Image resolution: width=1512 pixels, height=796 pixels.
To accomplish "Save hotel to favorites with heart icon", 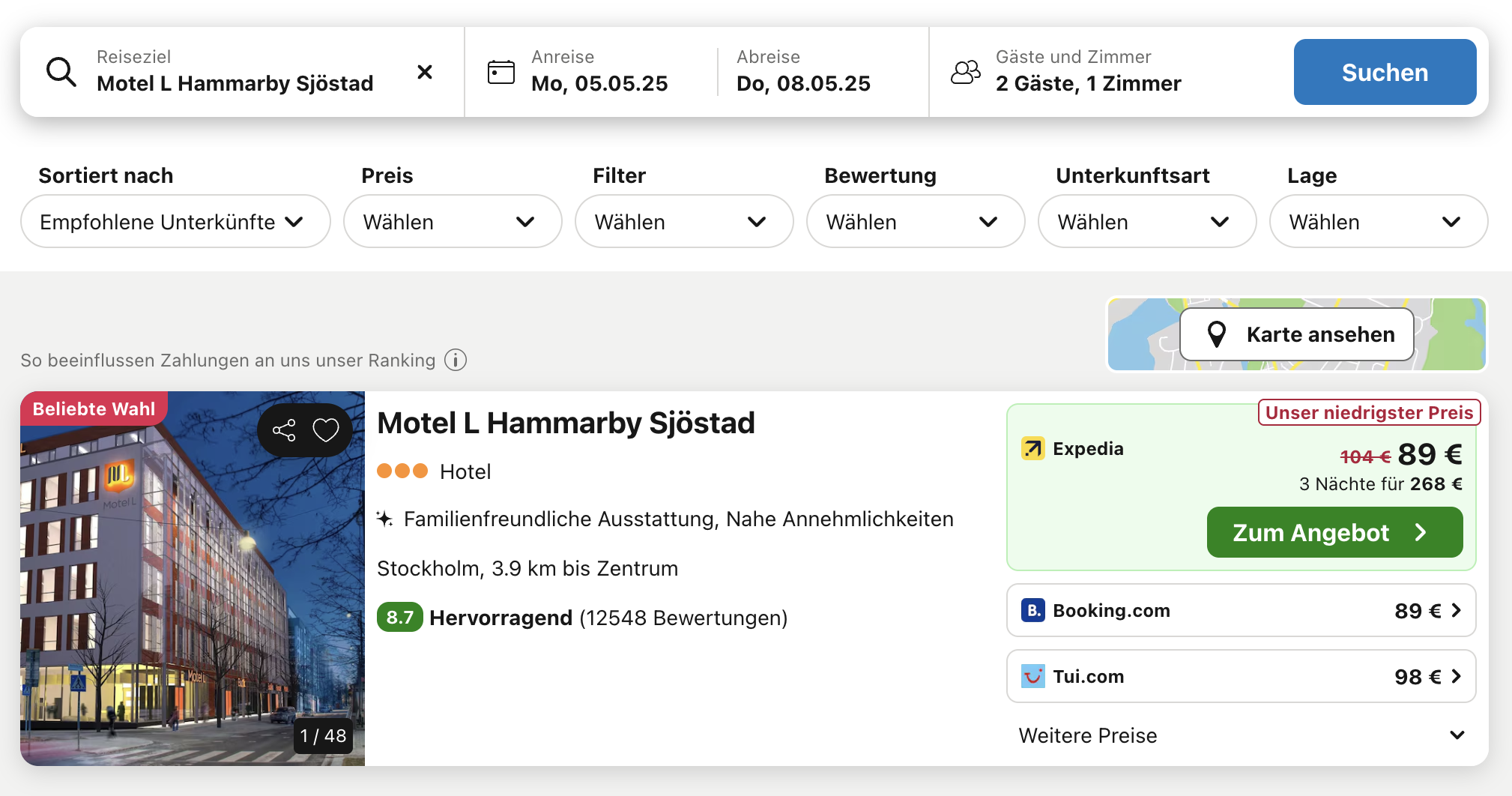I will pos(326,430).
